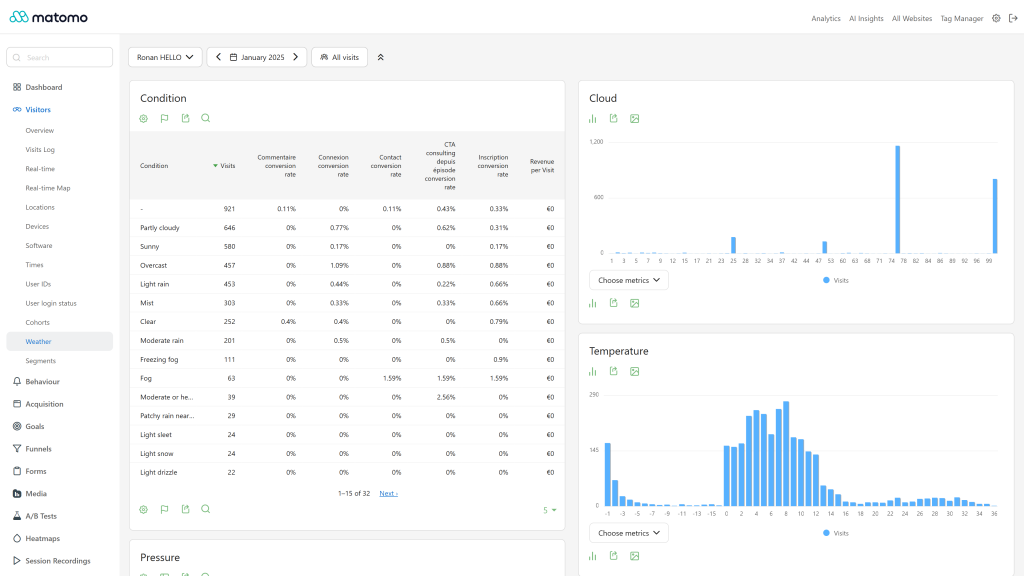This screenshot has width=1024, height=576.
Task: Click the Partly cloudy row label
Action: [x=159, y=228]
